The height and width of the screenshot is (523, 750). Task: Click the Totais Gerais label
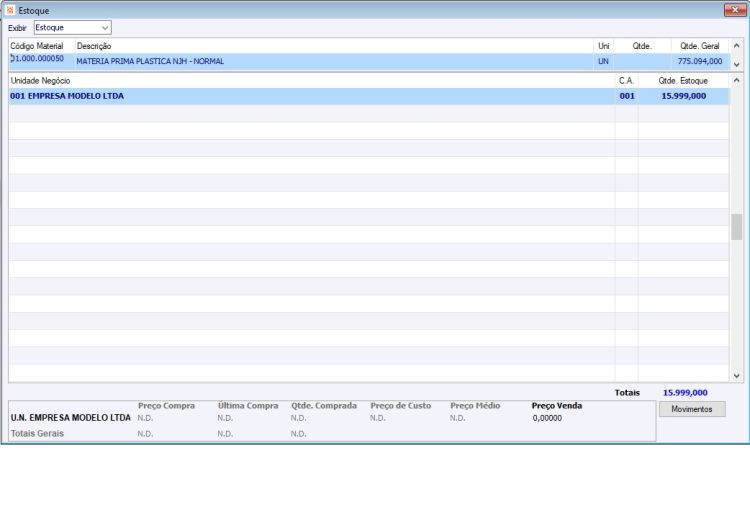click(37, 434)
